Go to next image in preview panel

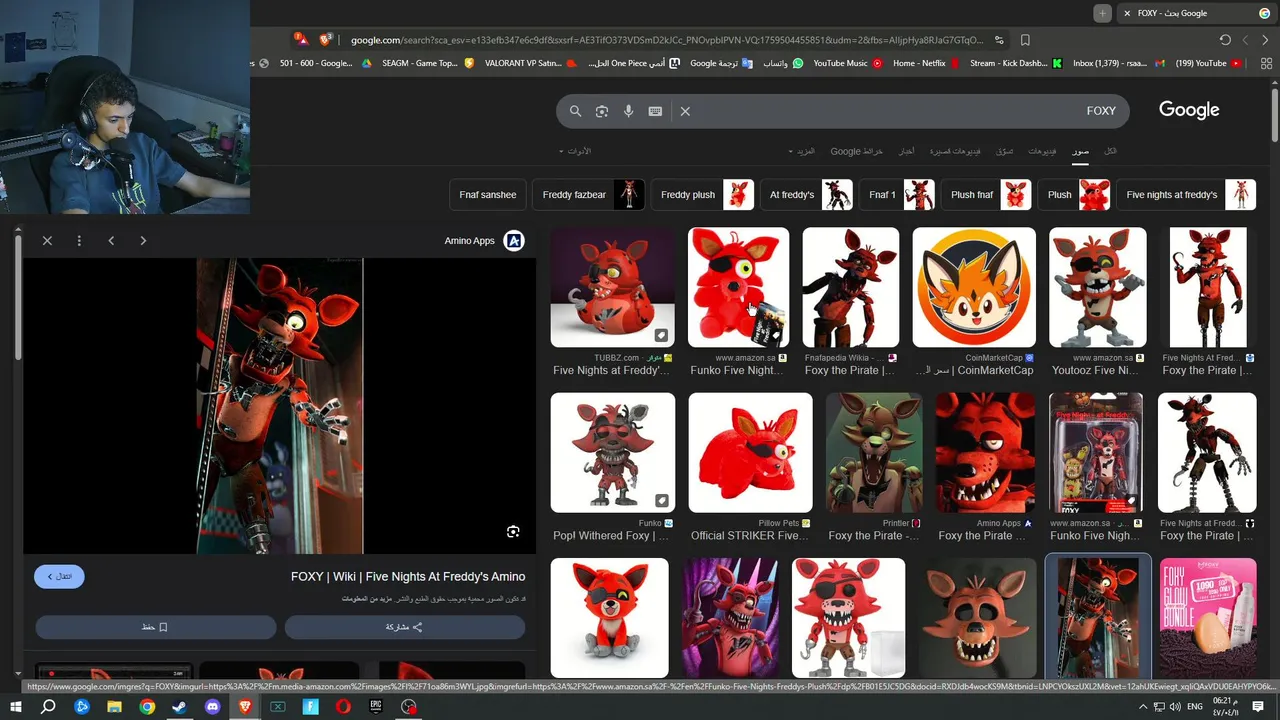coord(143,241)
